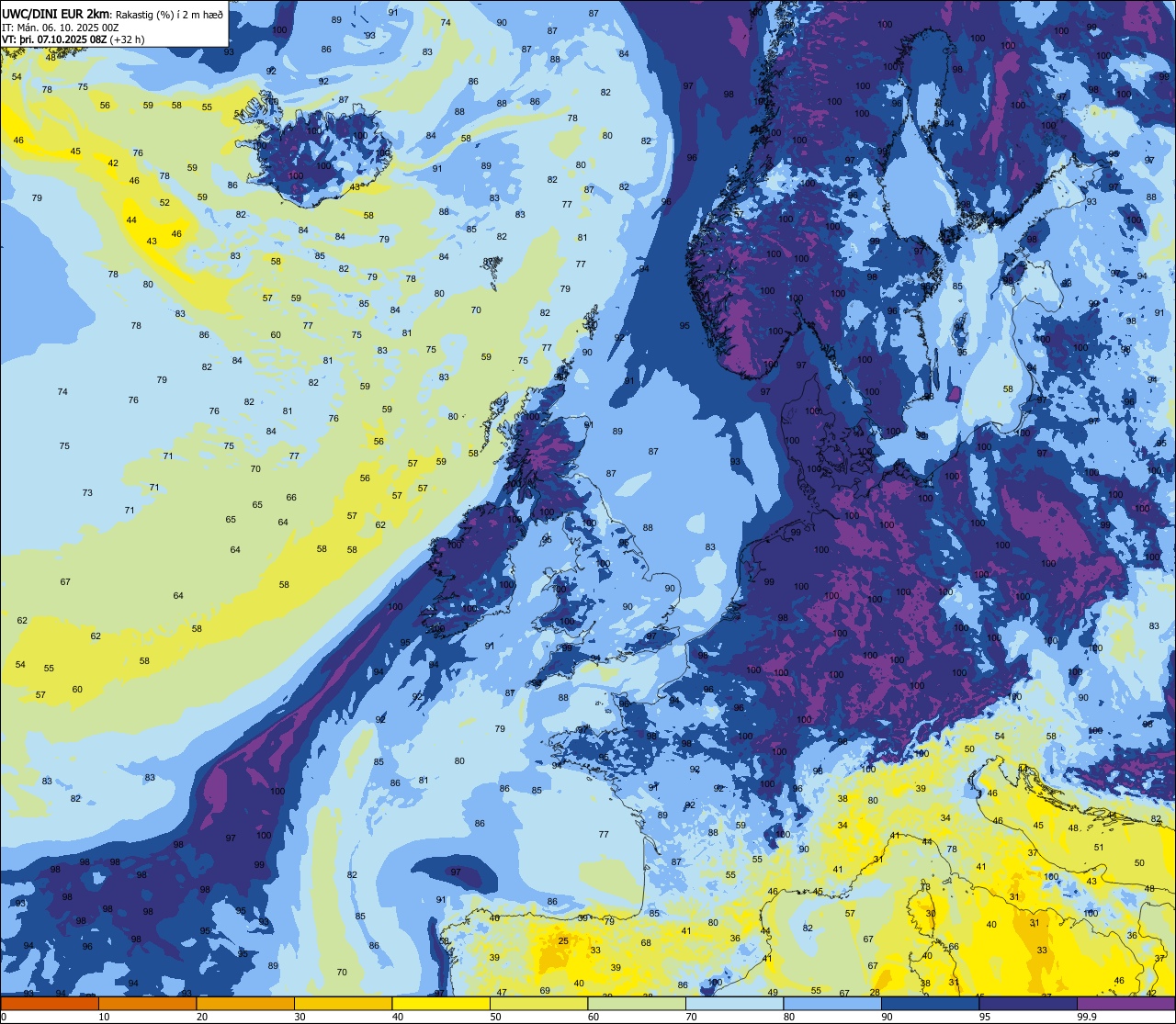This screenshot has height=1024, width=1176.
Task: Click the legend swatch between 90 and 95
Action: (x=930, y=1003)
